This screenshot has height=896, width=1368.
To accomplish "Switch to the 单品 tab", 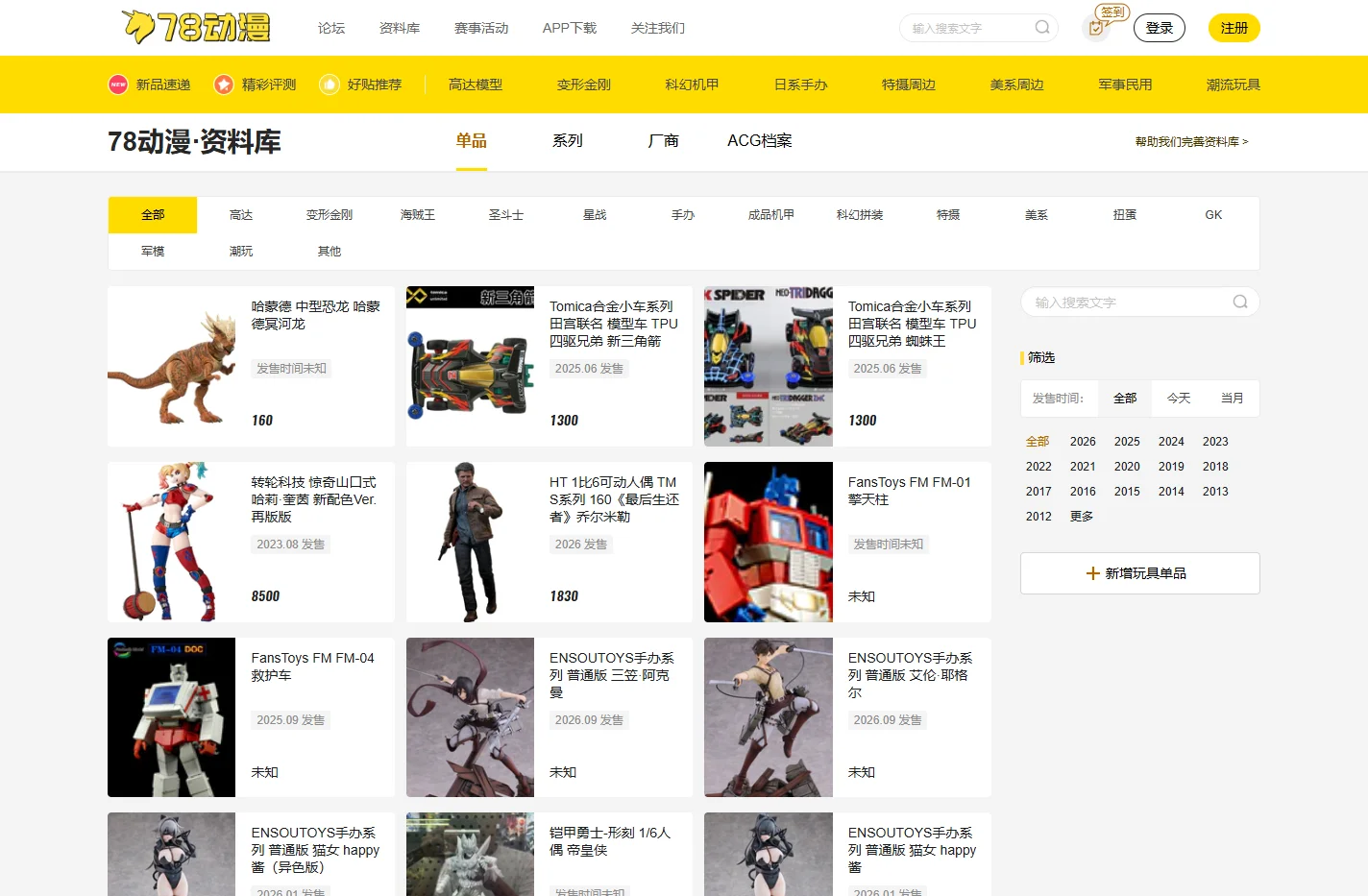I will coord(472,141).
